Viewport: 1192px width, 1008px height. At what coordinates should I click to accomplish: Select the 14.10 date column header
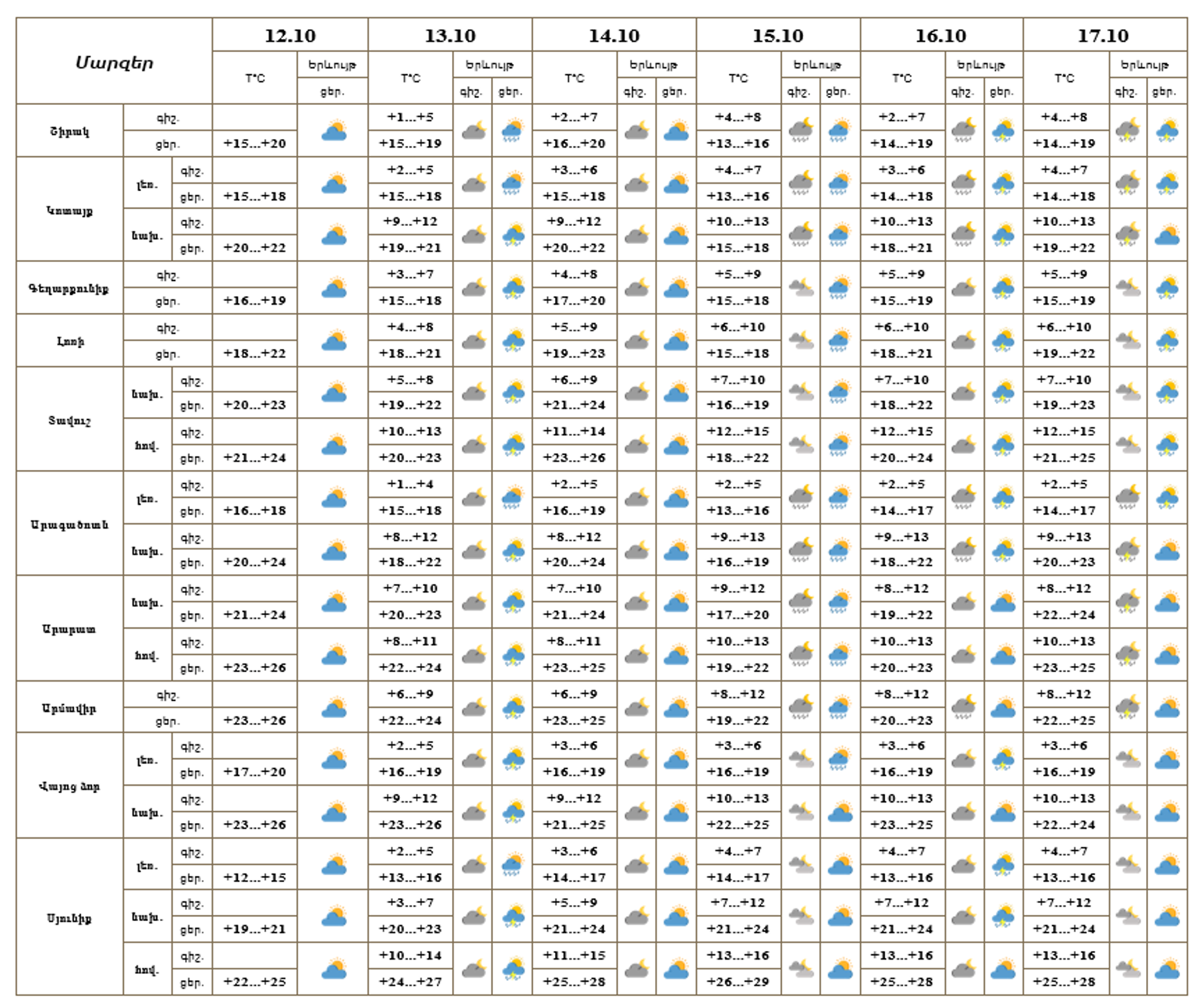coord(614,35)
